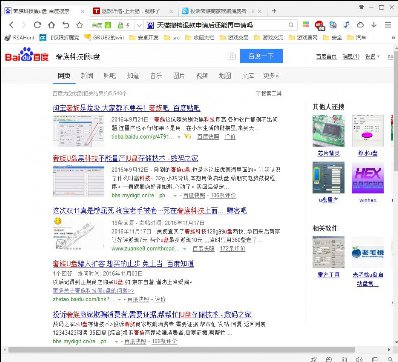
Task: Click the magnifier icon inside the address bar
Action: pyautogui.click(x=291, y=25)
